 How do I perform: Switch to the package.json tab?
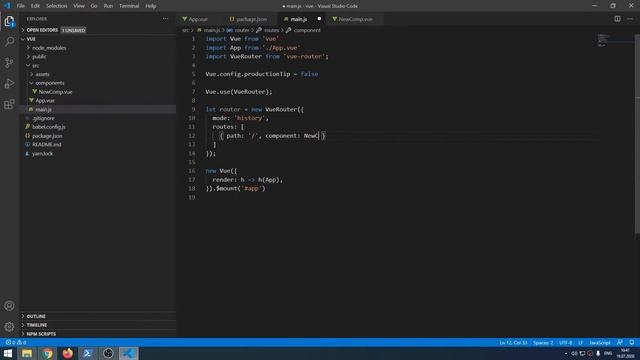pos(251,19)
